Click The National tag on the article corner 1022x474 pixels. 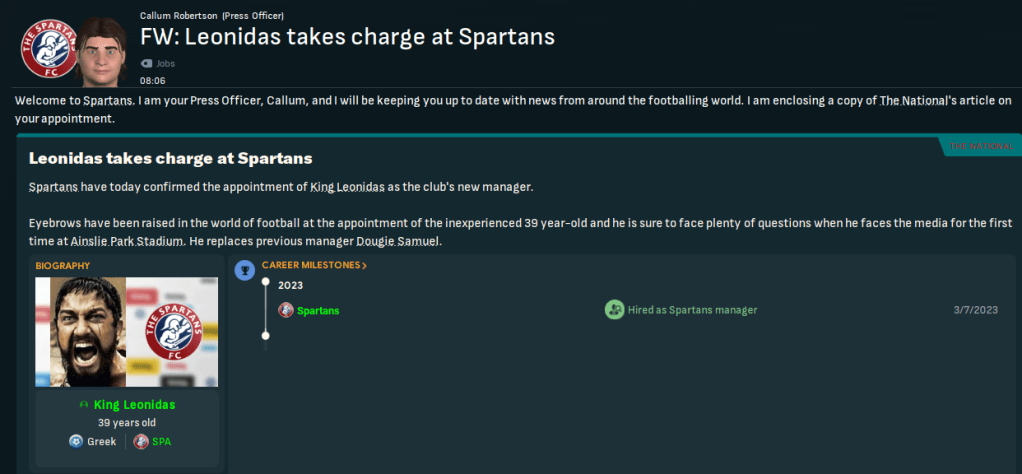tap(978, 147)
